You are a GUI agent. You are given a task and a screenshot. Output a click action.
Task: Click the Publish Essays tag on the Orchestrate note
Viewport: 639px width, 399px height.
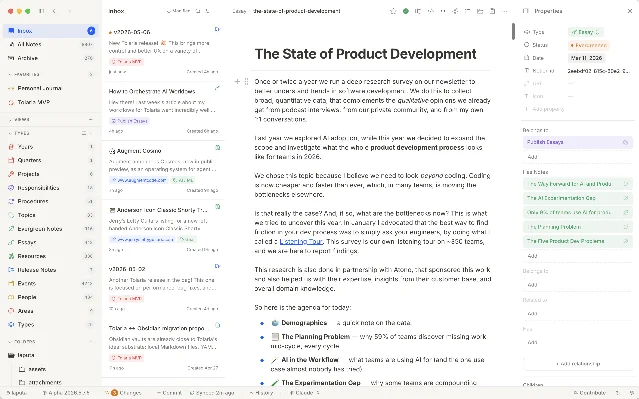tap(129, 121)
